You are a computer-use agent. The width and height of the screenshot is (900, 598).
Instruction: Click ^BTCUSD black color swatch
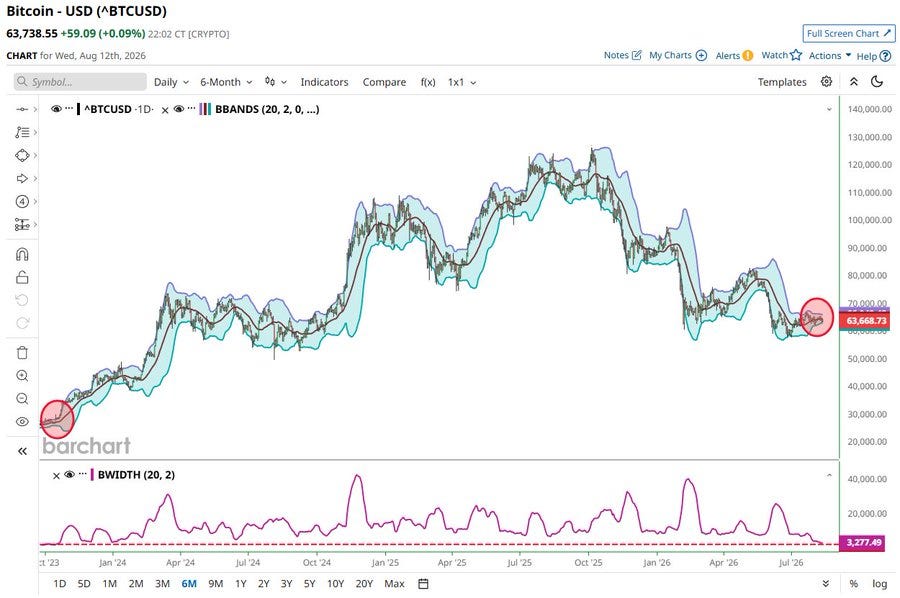pos(79,109)
